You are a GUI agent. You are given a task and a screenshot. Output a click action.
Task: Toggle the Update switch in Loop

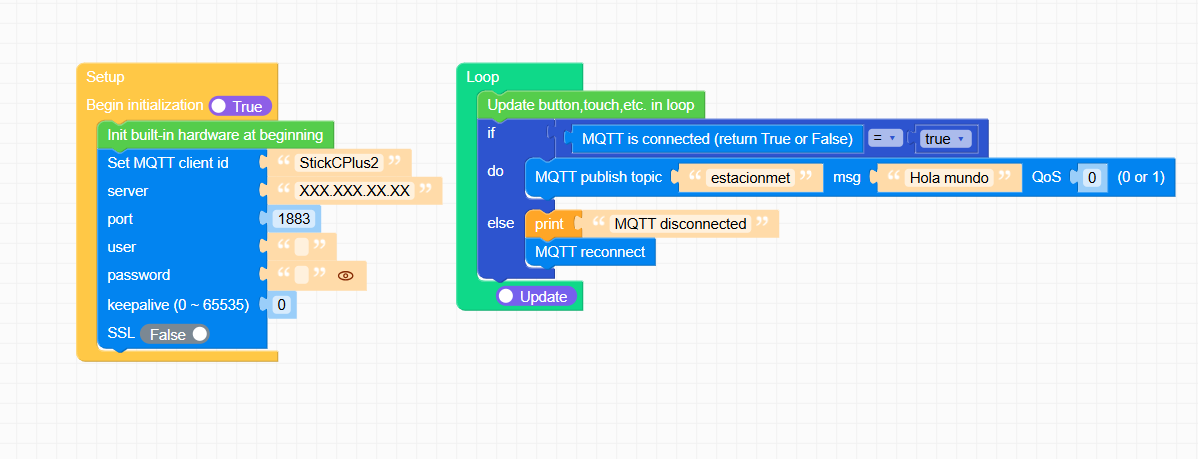coord(536,296)
